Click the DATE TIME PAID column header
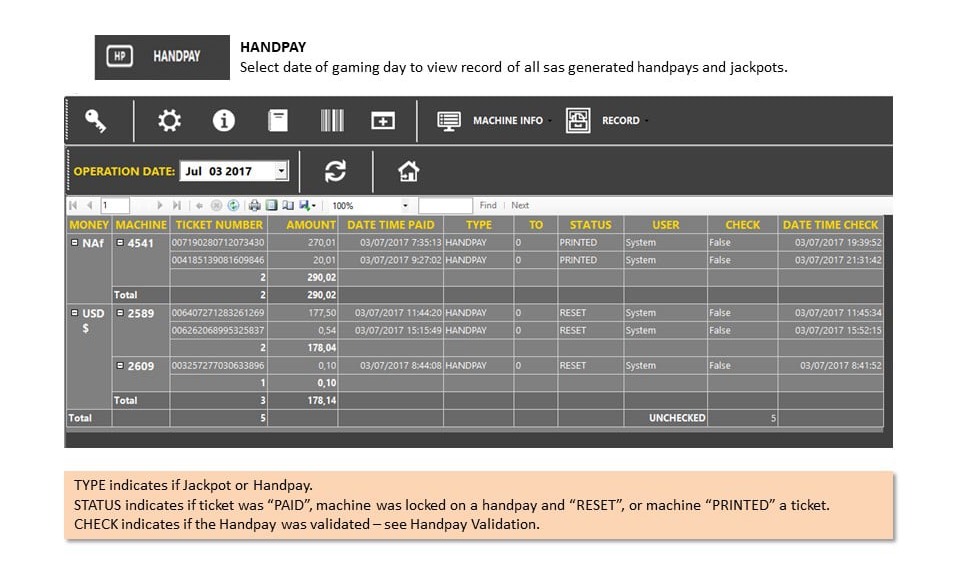The image size is (960, 576). [391, 225]
